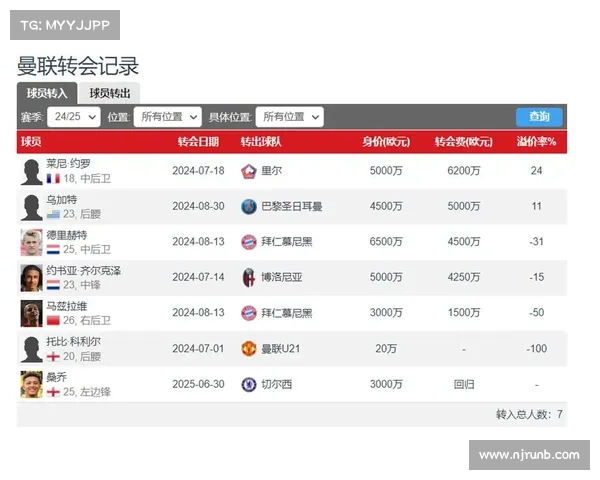The width and height of the screenshot is (600, 480).
Task: Click the French flag beside 莱尼·约罗
Action: tap(53, 179)
